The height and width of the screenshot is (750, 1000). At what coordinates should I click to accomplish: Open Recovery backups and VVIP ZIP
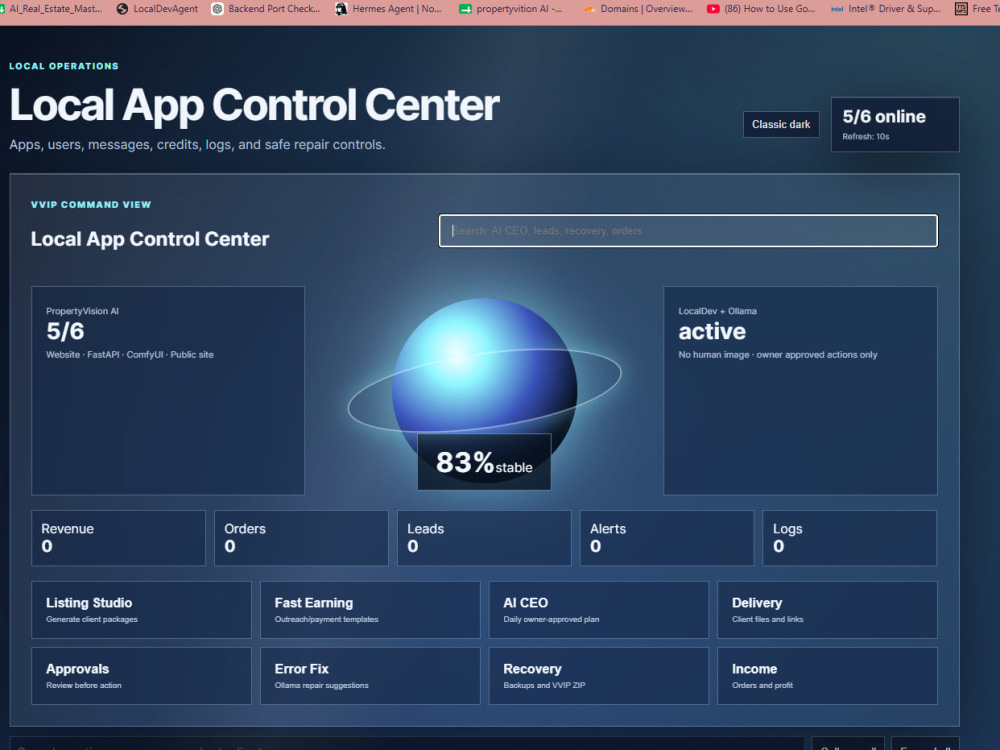(x=599, y=676)
